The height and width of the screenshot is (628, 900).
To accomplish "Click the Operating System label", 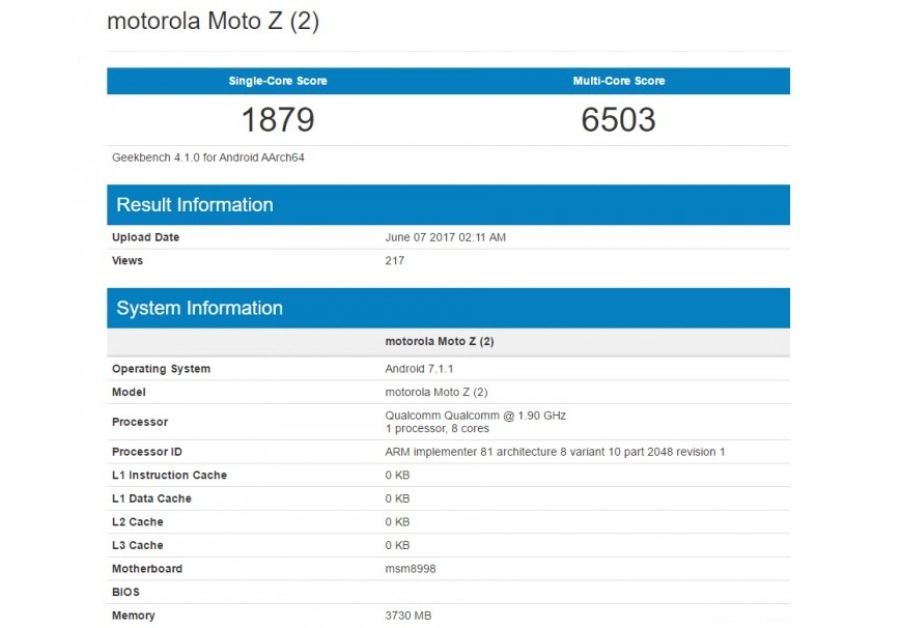I will point(161,369).
